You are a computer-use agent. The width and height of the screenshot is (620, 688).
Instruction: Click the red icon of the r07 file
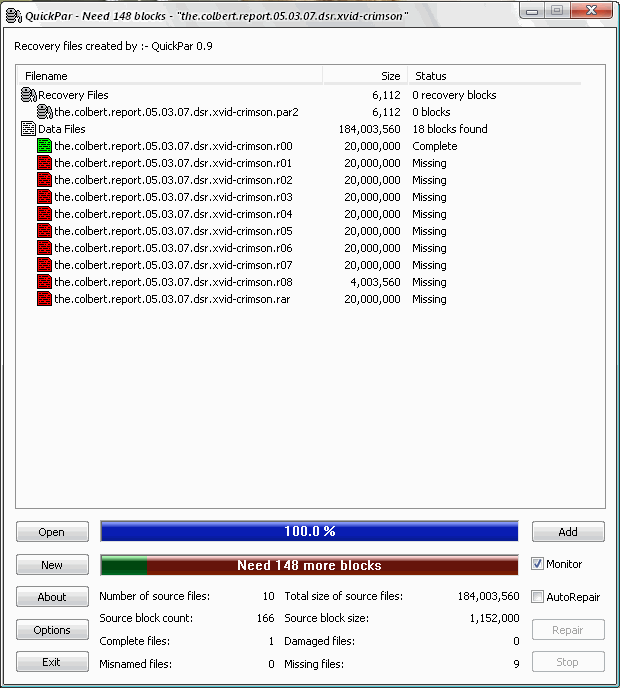44,265
